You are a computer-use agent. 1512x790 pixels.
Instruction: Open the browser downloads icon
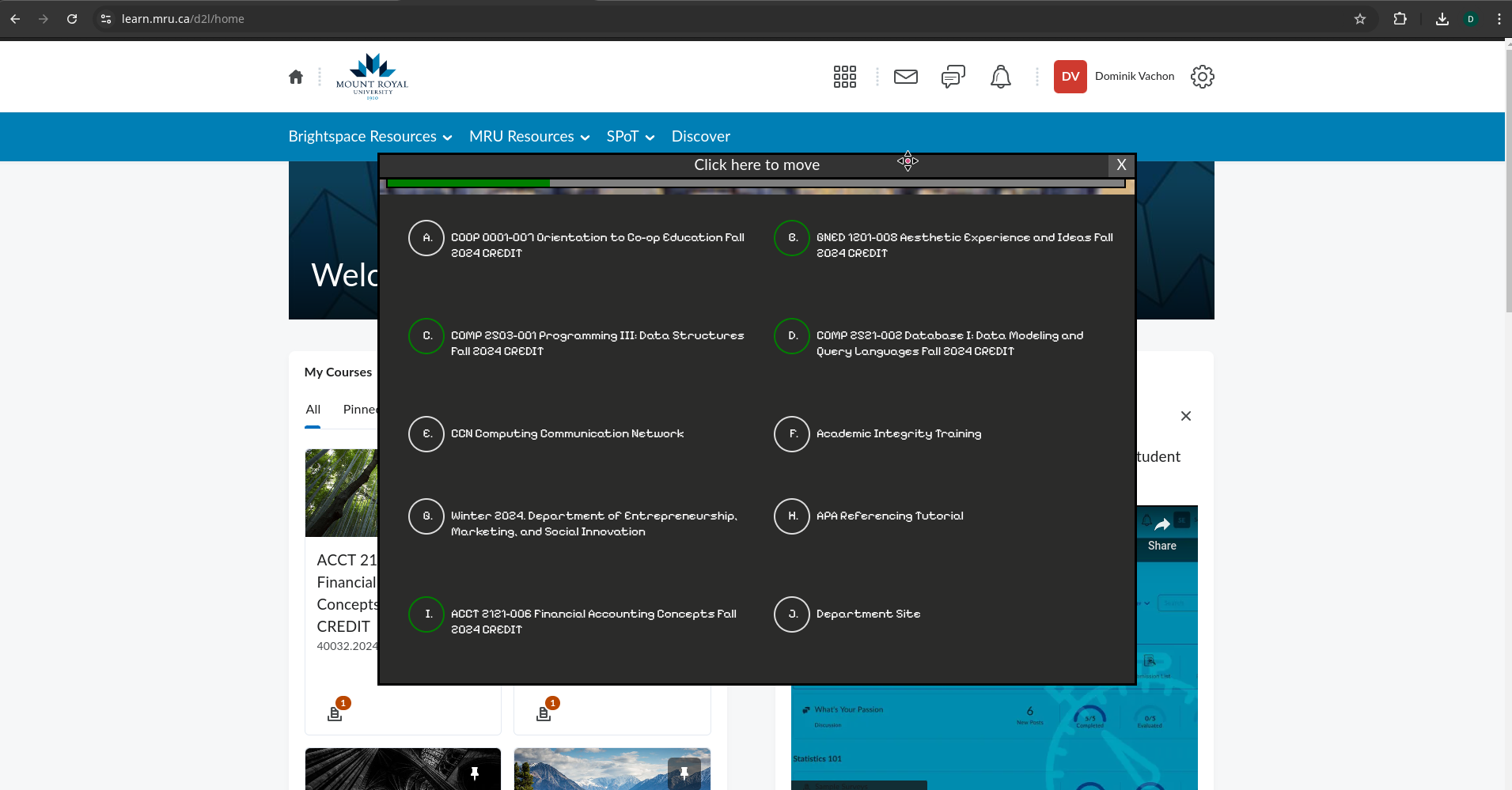coord(1442,19)
